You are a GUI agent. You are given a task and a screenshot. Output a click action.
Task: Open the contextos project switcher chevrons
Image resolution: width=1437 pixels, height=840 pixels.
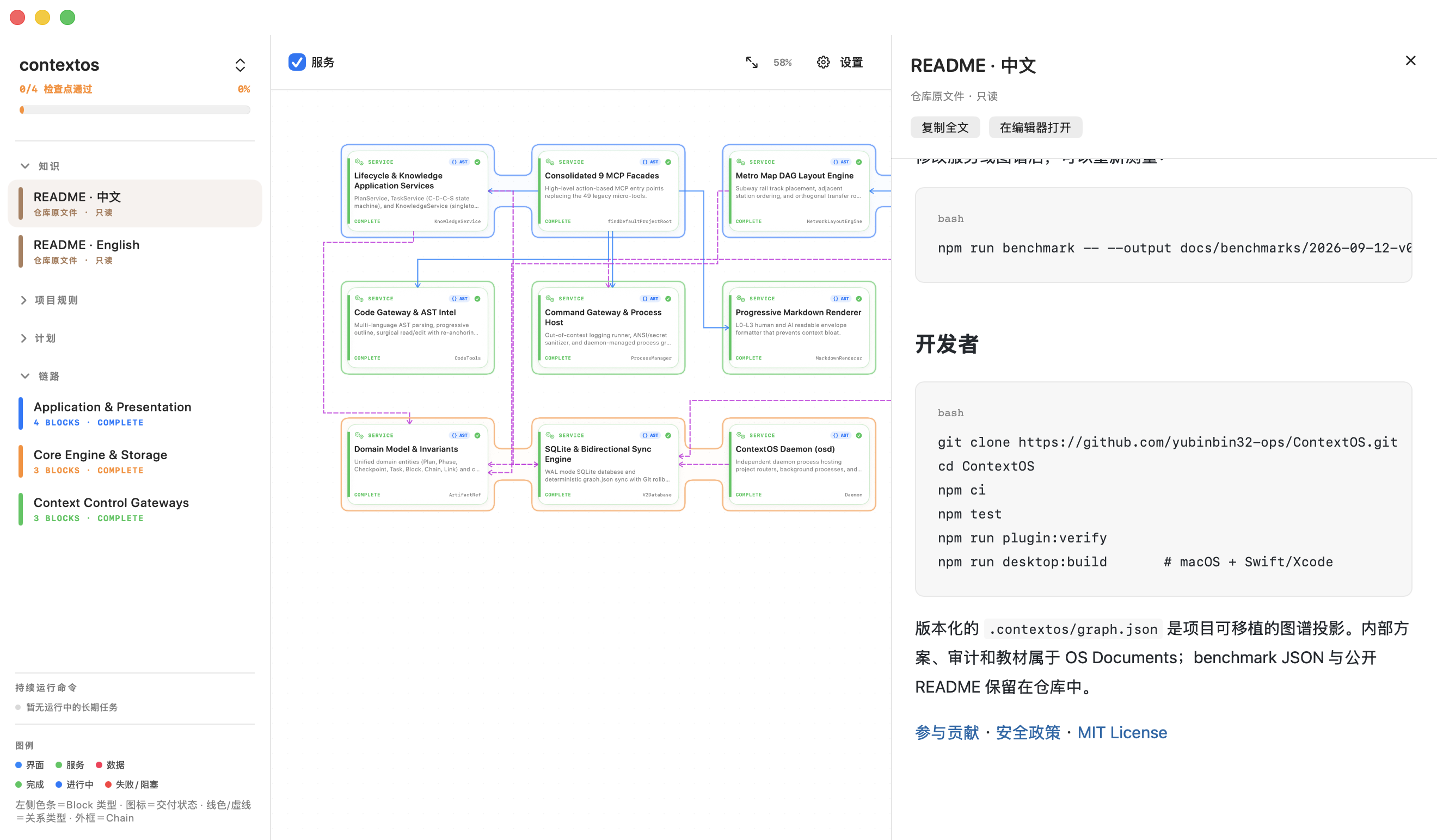point(240,65)
